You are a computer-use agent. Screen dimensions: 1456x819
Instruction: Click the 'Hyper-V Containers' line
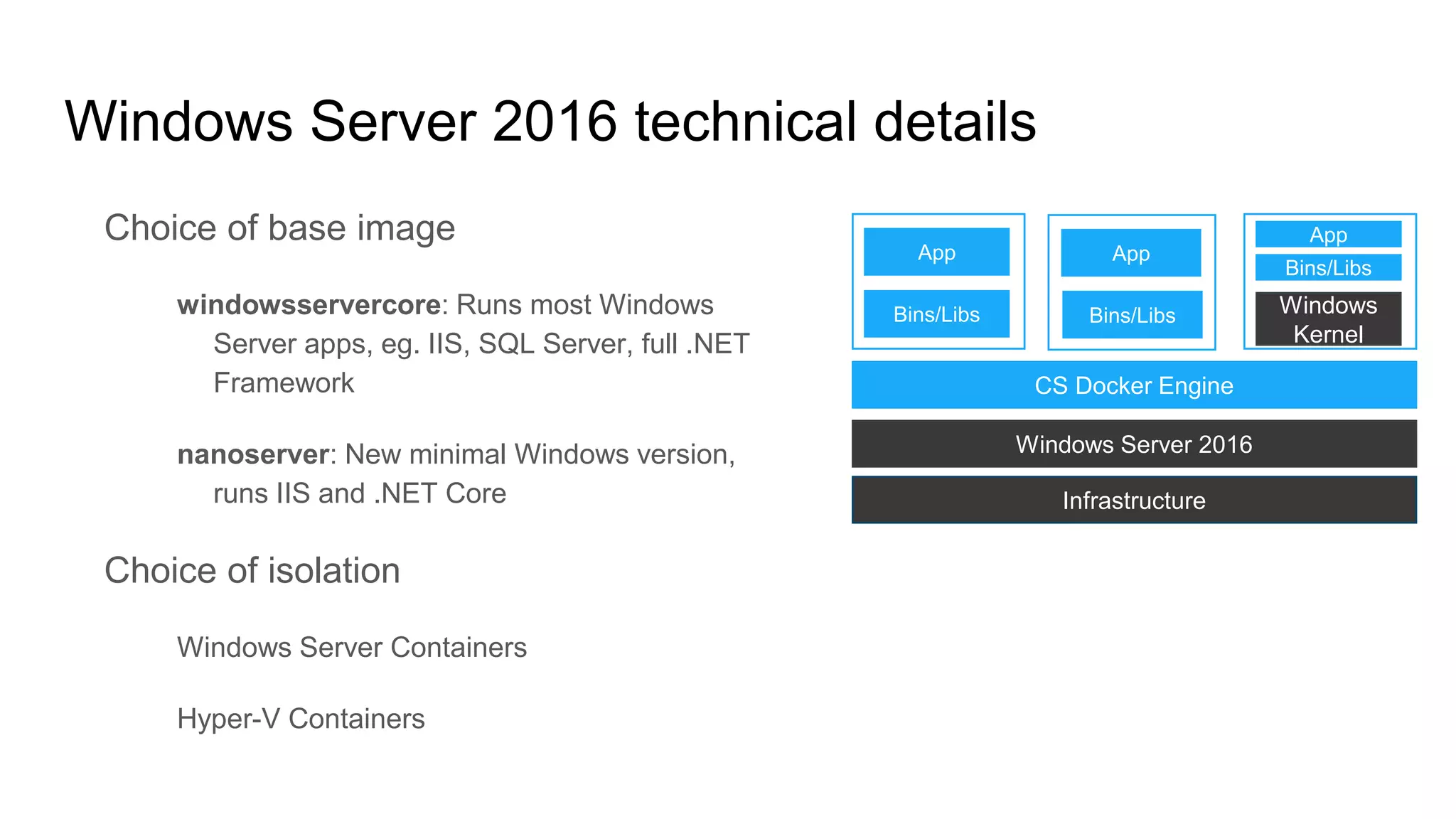[301, 719]
